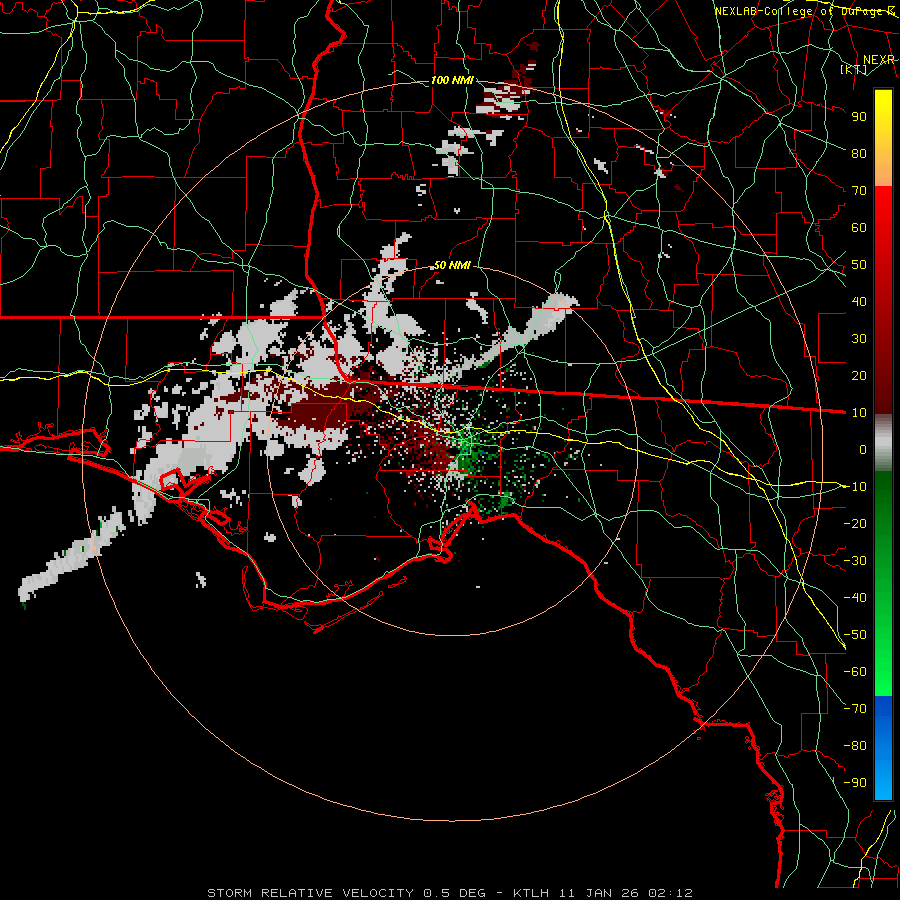Pick the gray zero-velocity segment of the color bar
Image resolution: width=900 pixels, height=900 pixels.
883,443
